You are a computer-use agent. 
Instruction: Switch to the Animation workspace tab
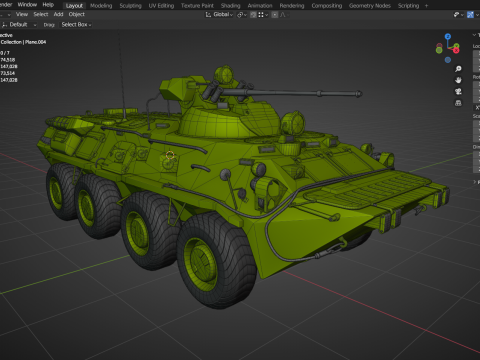260,6
